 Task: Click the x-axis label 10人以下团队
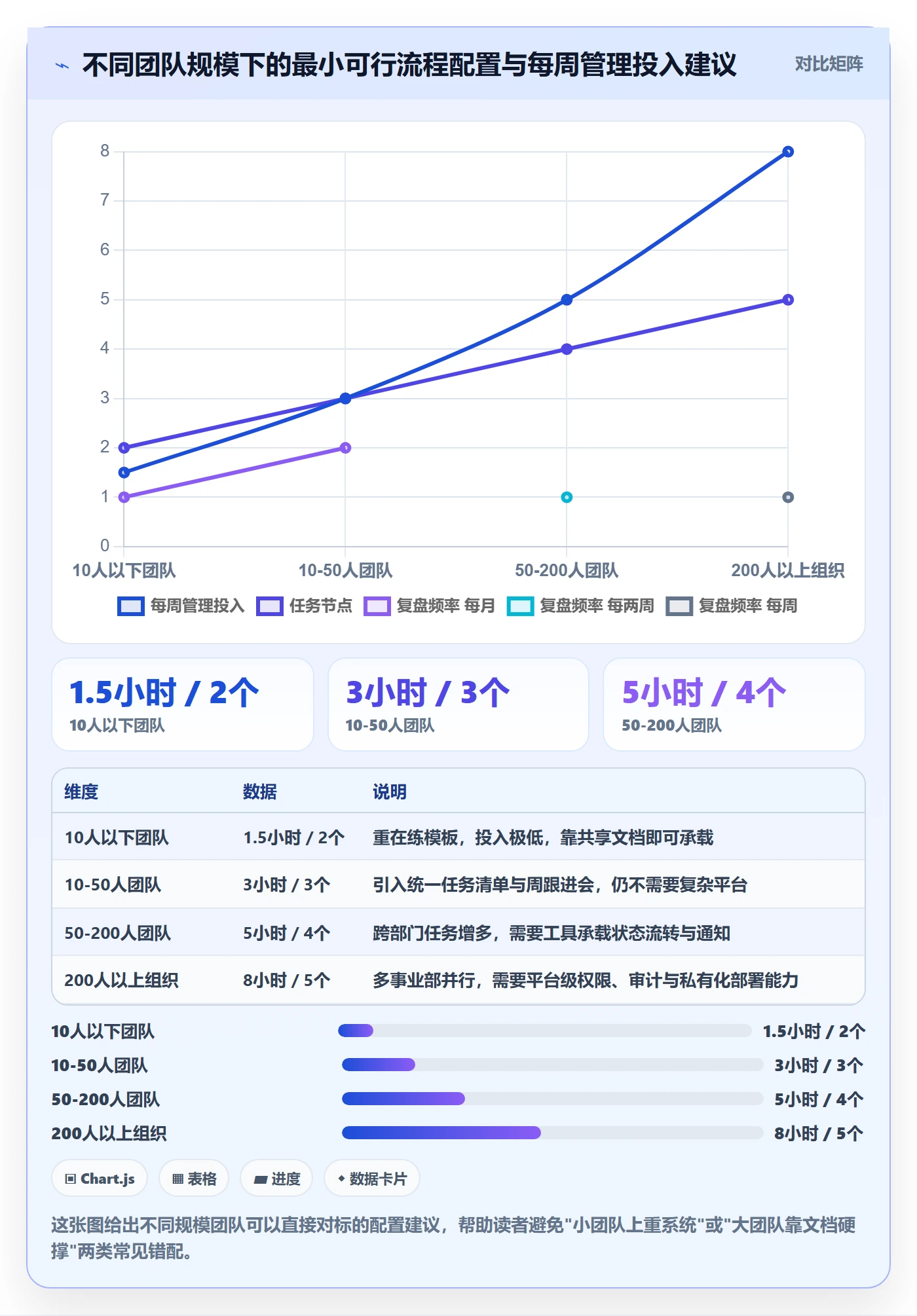(x=124, y=570)
